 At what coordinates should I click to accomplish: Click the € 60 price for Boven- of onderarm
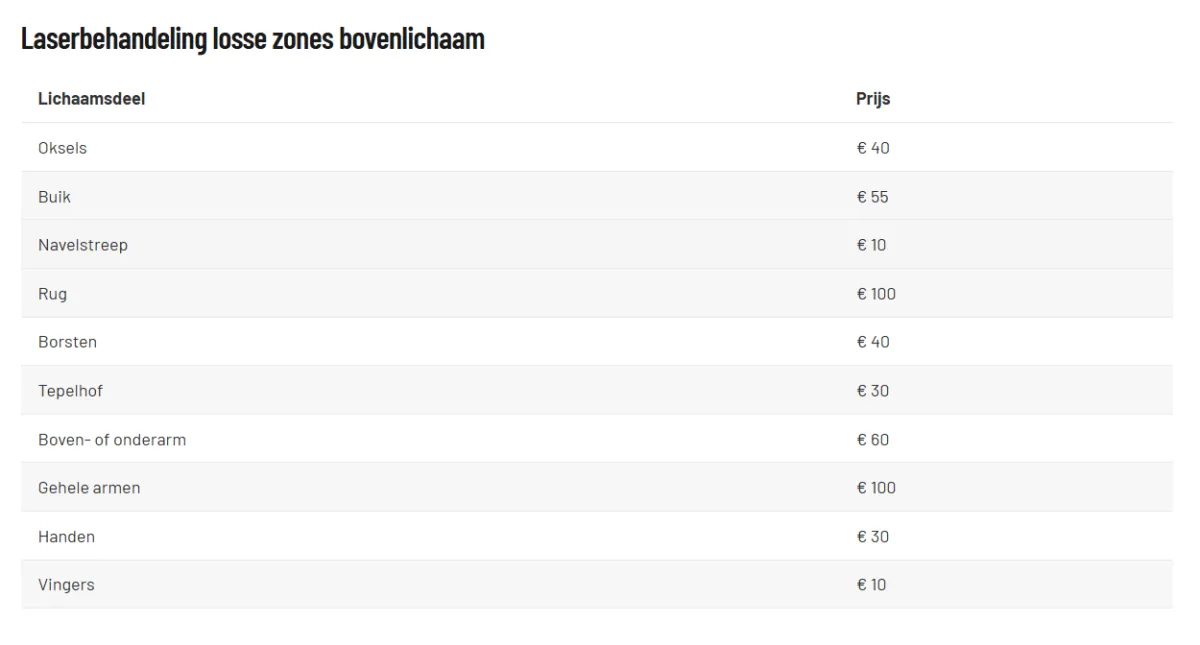(x=873, y=440)
